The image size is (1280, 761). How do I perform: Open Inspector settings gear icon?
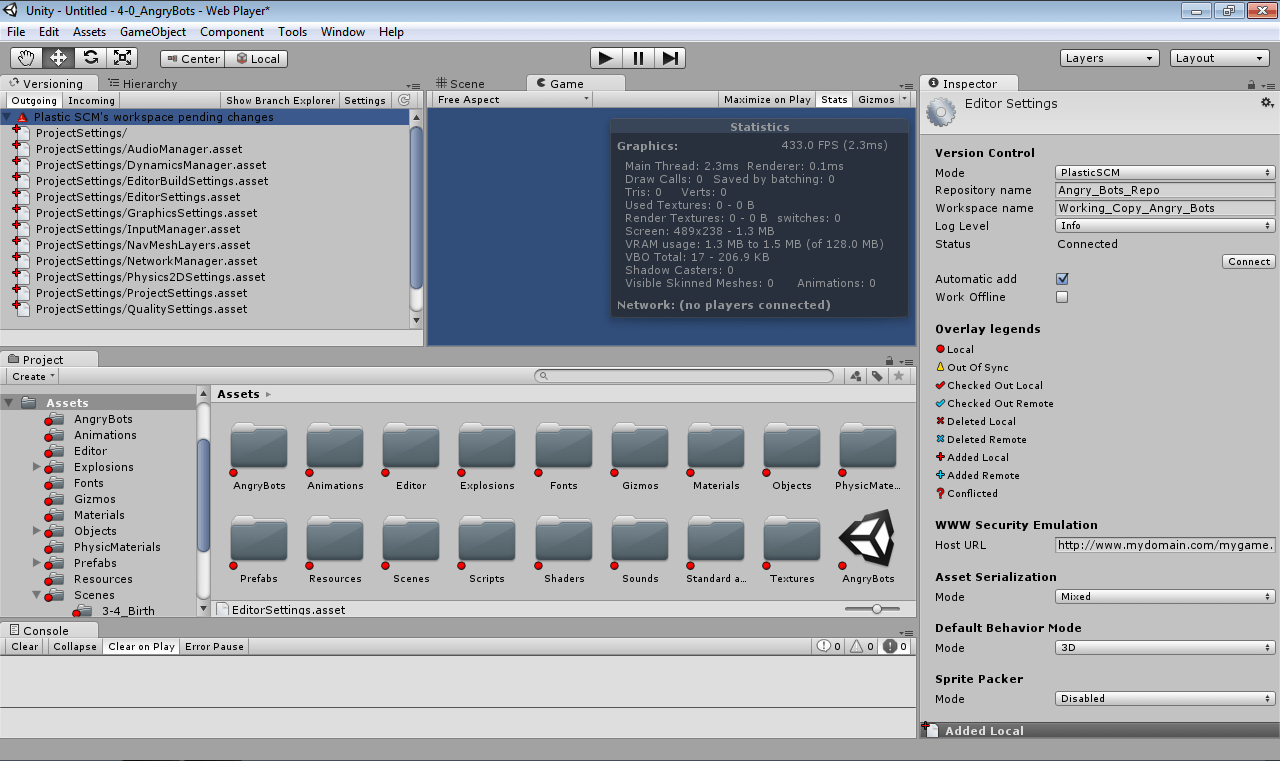[1267, 103]
